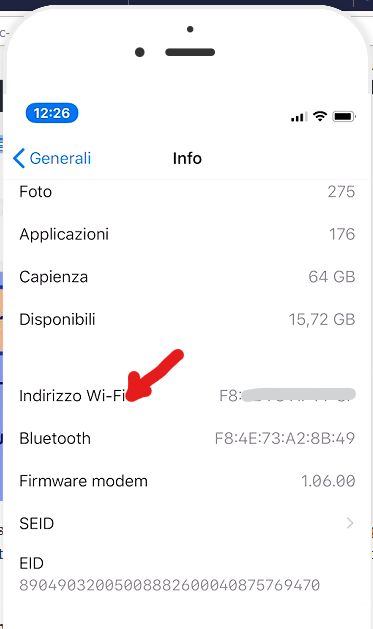Tap the phone earpiece speaker slot
This screenshot has width=373, height=629.
[x=190, y=52]
